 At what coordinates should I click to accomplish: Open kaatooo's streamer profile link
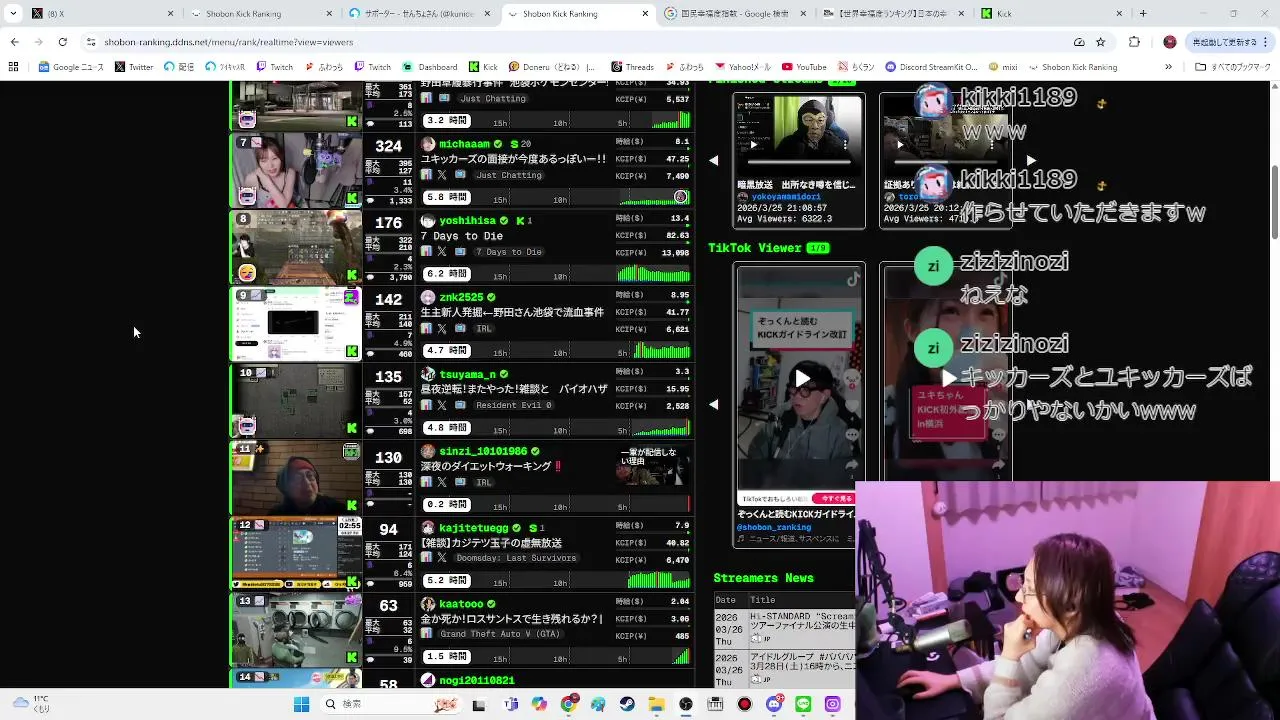coord(461,604)
